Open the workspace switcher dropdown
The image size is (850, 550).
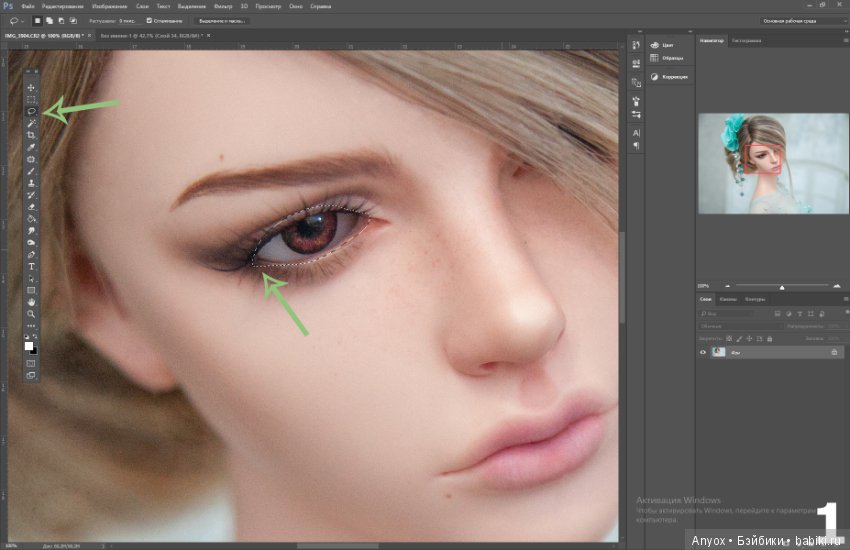pos(803,21)
